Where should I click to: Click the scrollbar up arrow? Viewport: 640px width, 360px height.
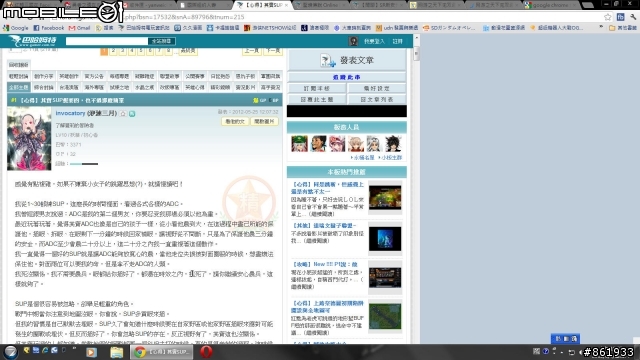pyautogui.click(x=416, y=38)
